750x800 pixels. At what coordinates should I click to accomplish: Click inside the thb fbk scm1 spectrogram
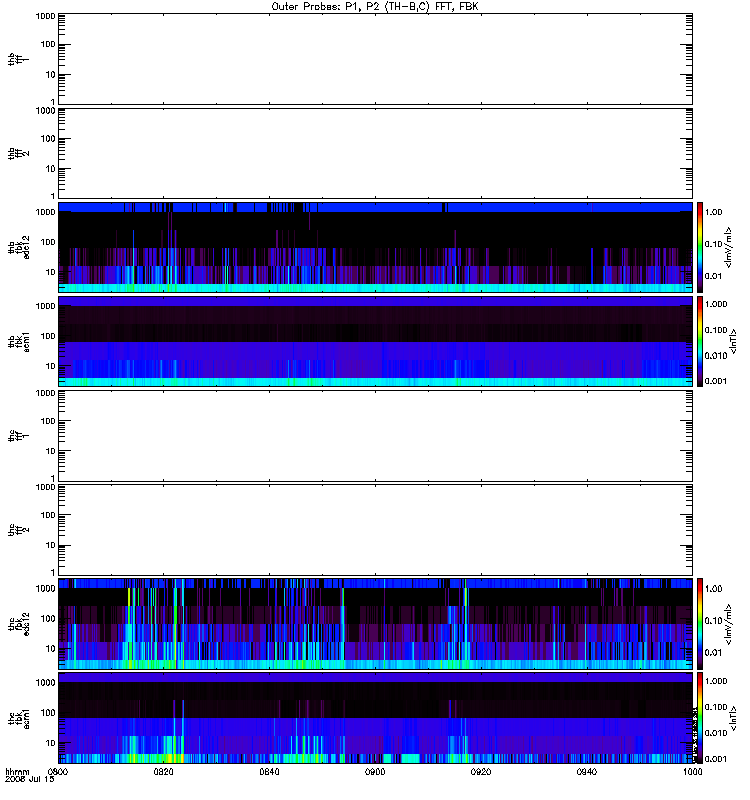(375, 341)
